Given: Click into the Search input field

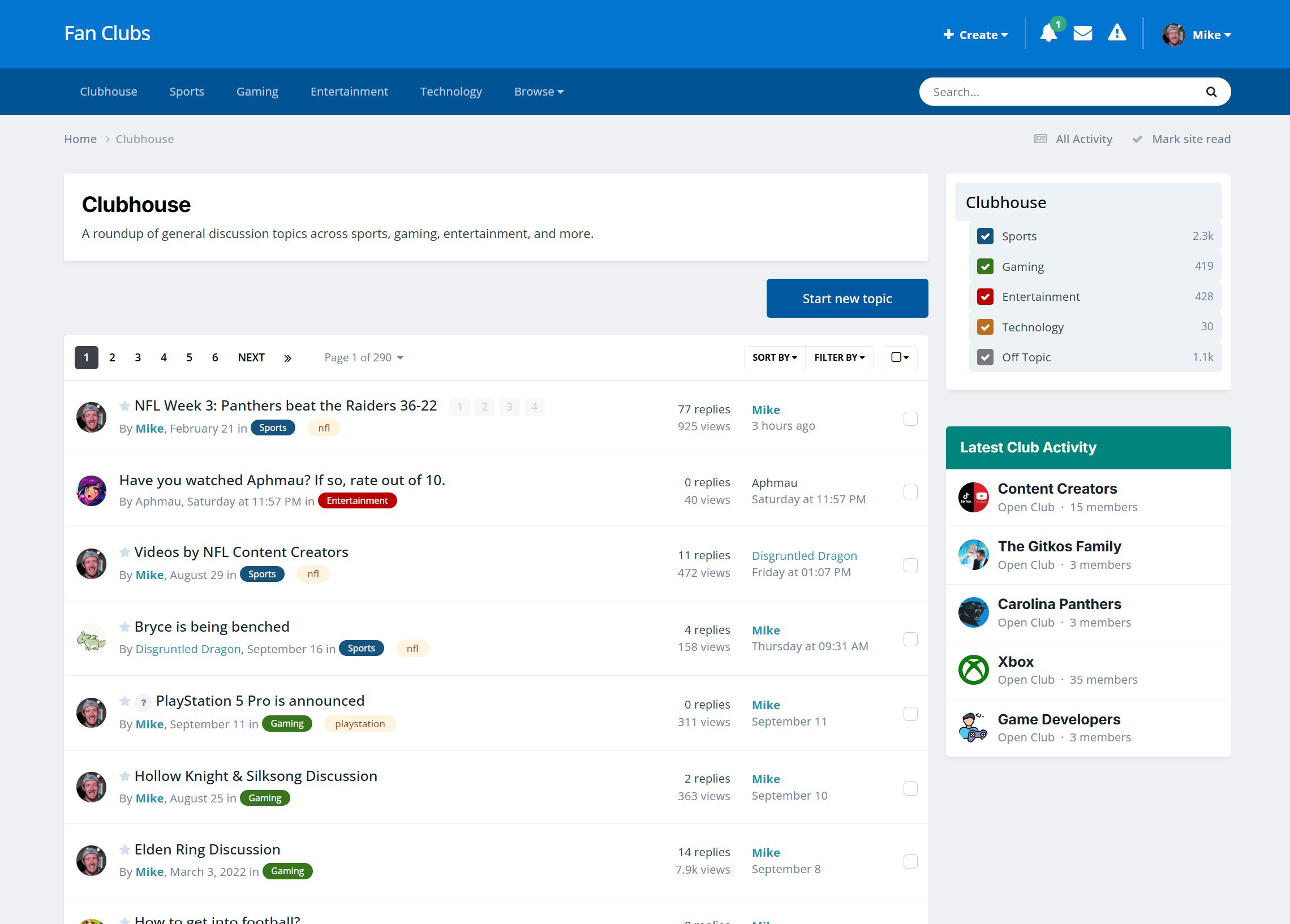Looking at the screenshot, I should tap(1064, 92).
